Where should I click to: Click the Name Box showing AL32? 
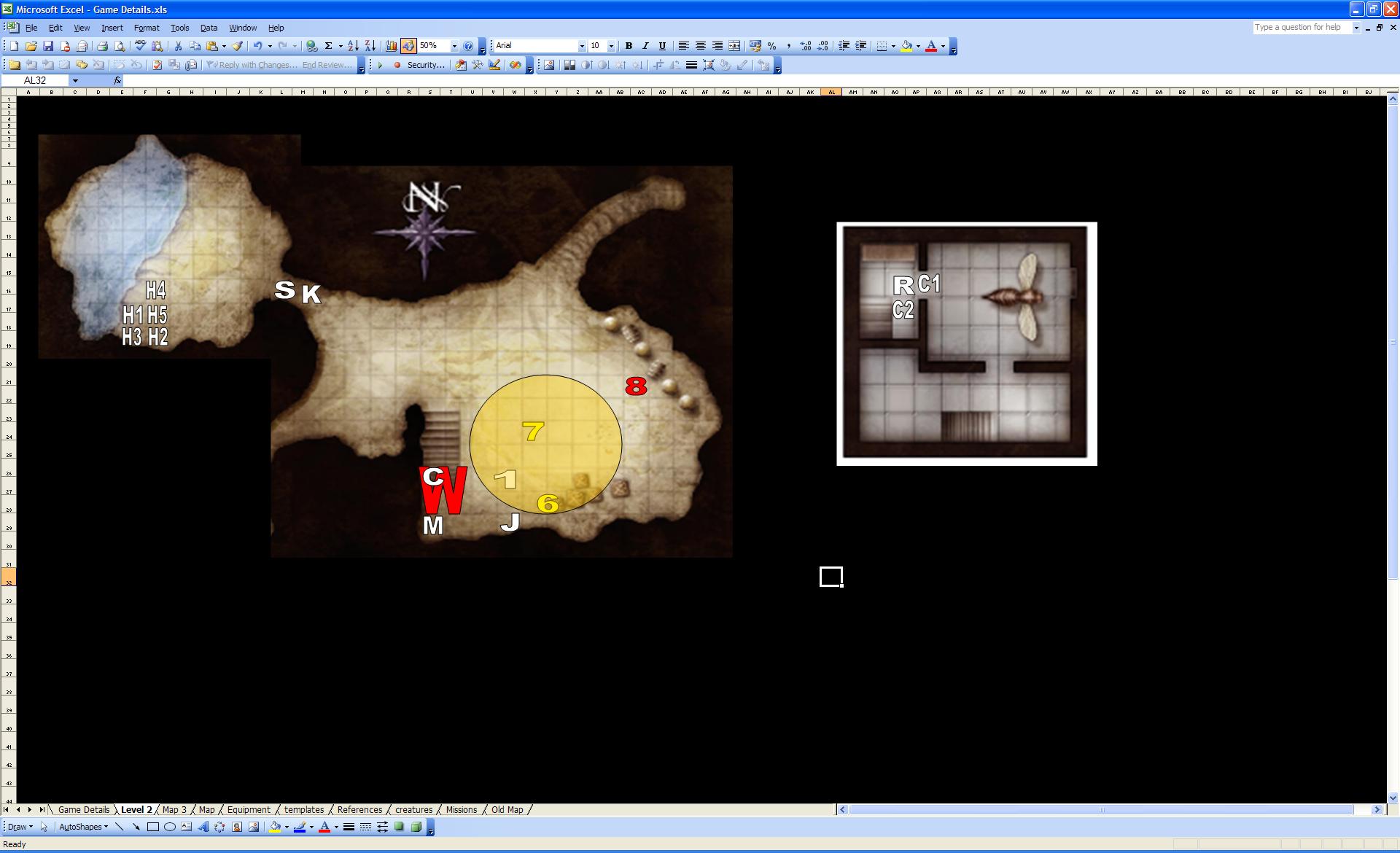point(35,80)
